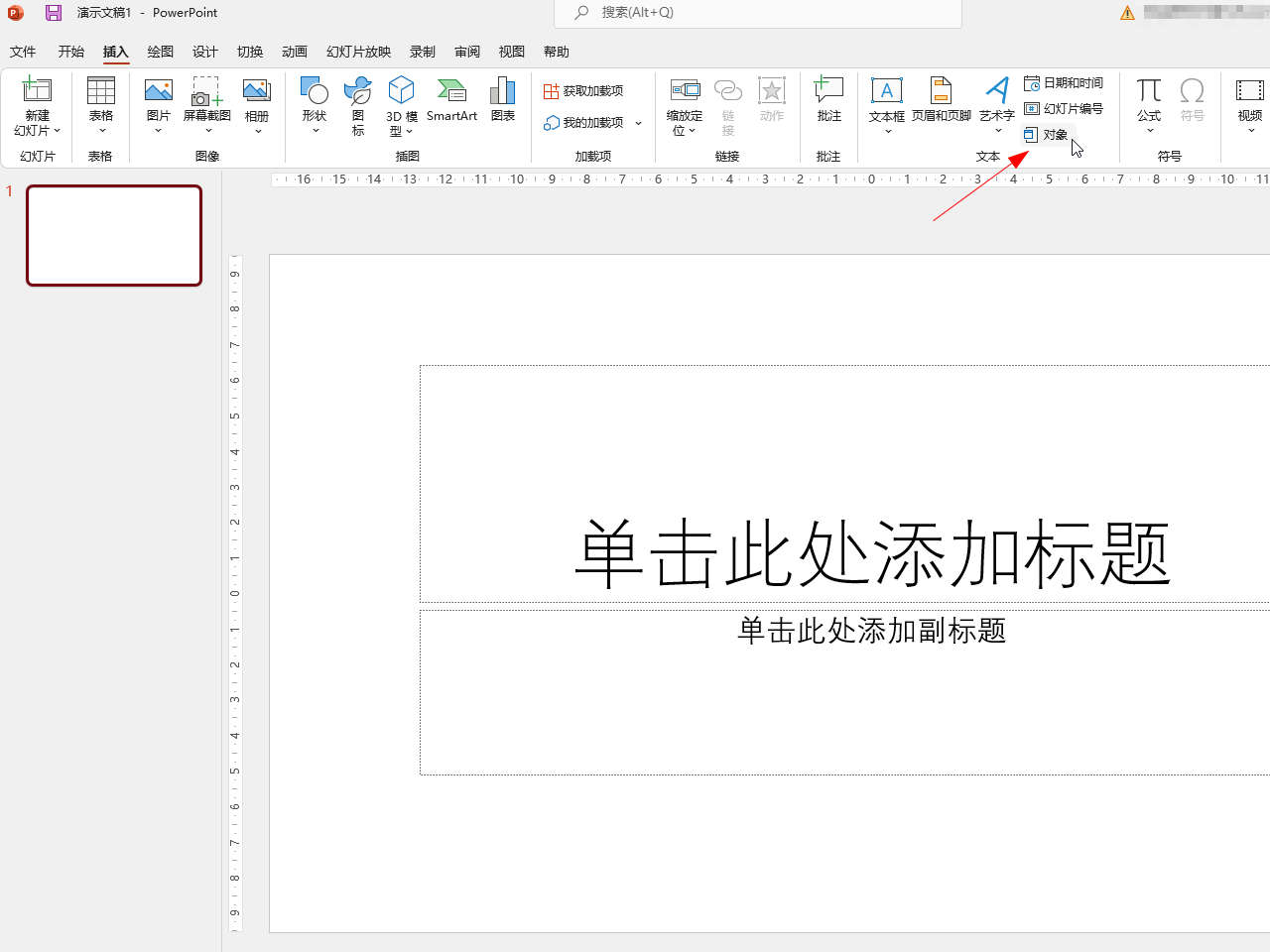Click the Action (动作) star icon

pyautogui.click(x=772, y=91)
